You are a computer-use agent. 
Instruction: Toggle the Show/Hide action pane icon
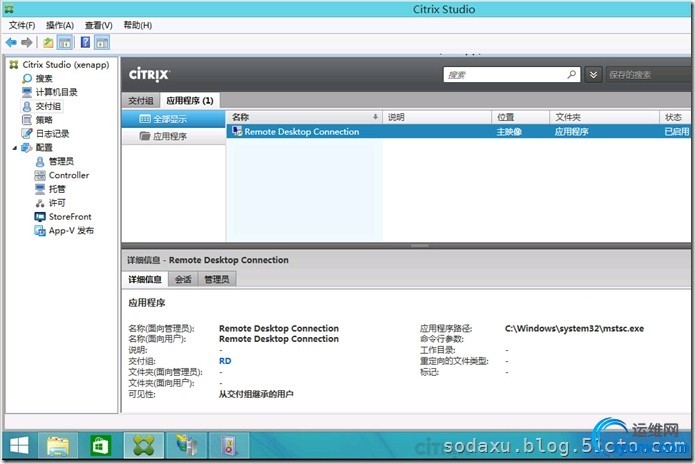tap(102, 43)
